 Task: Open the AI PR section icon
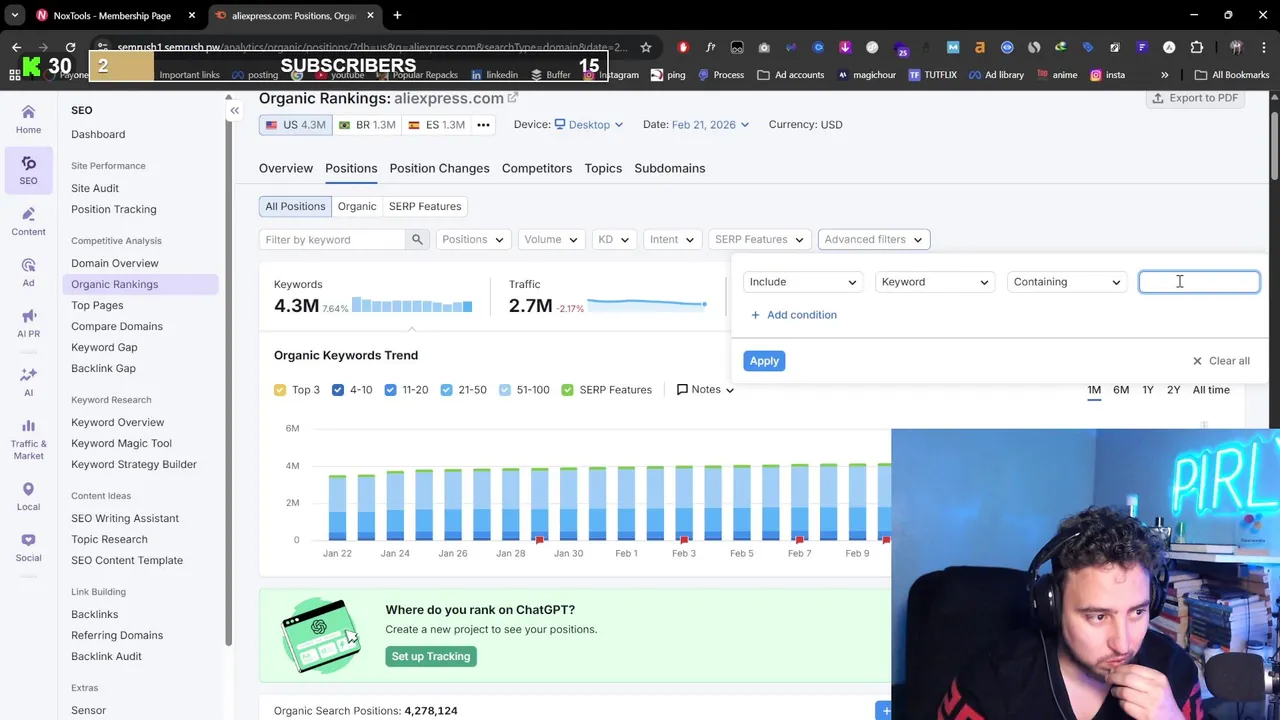click(28, 323)
